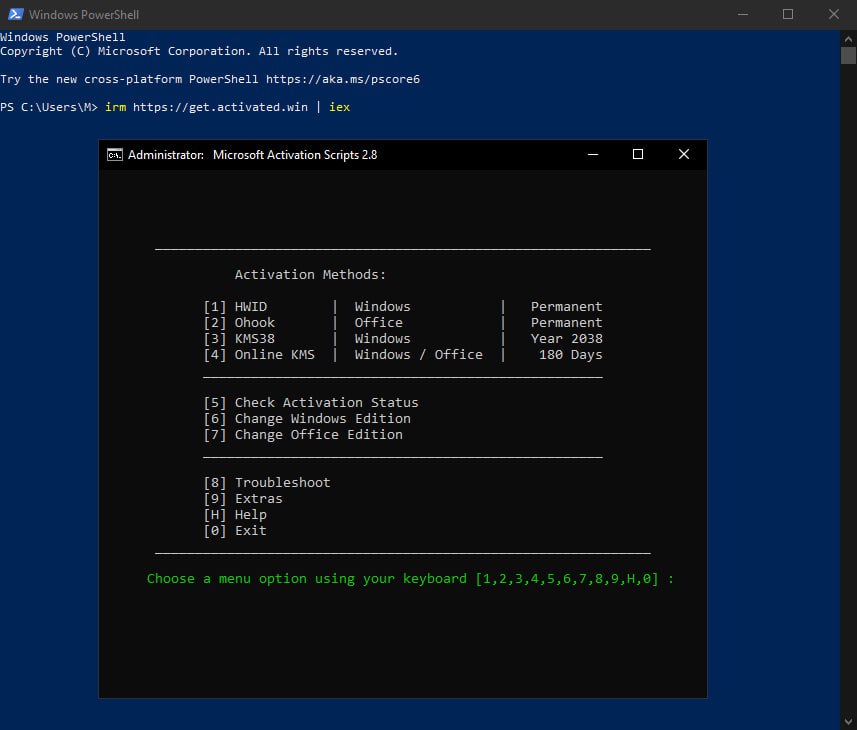Click the PowerShell scrollbar down arrow
The image size is (857, 730).
(848, 722)
